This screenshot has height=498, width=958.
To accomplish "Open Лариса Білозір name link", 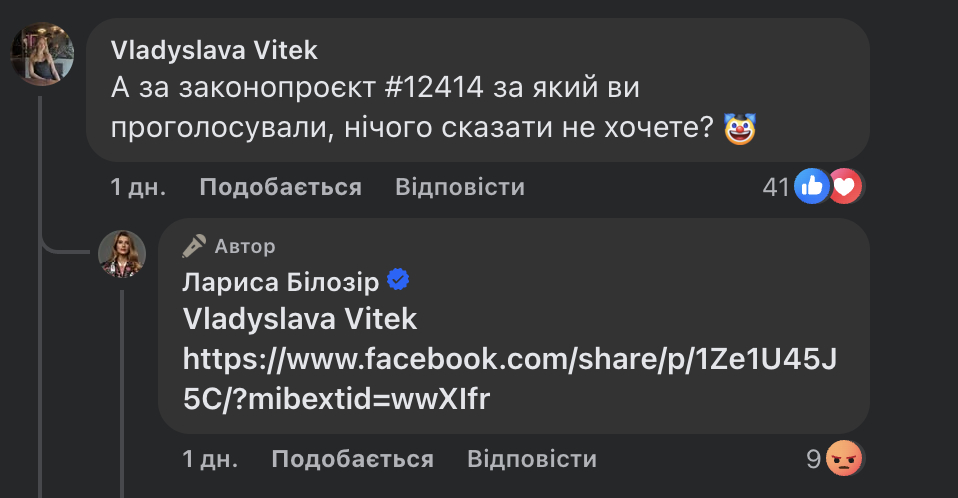I will [280, 282].
